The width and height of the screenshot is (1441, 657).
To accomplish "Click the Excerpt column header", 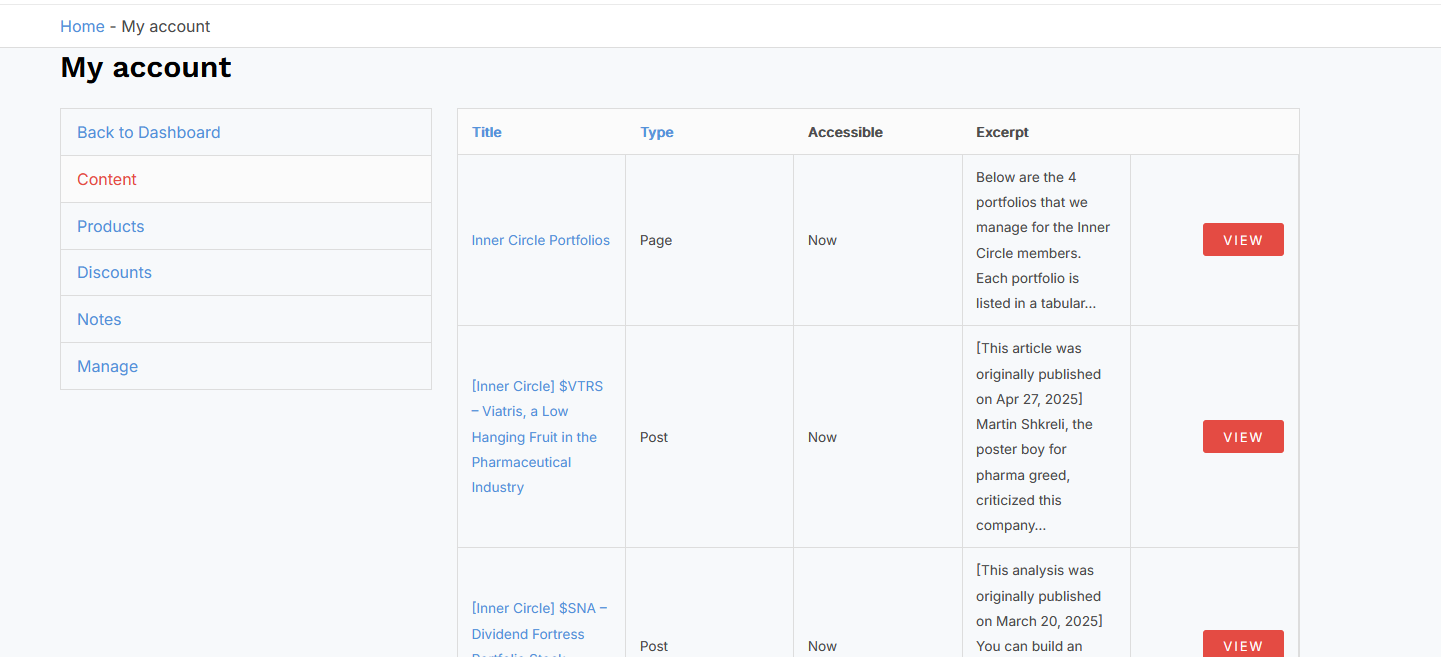I will 1002,132.
